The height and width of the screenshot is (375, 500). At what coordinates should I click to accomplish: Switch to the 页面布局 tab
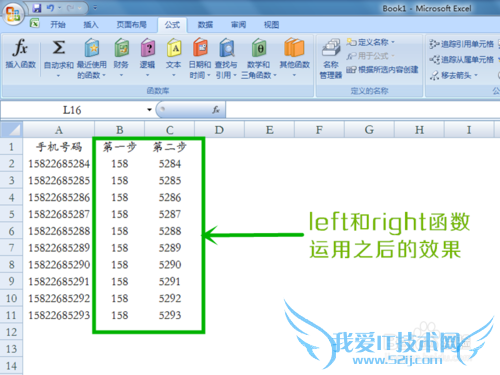tap(131, 25)
